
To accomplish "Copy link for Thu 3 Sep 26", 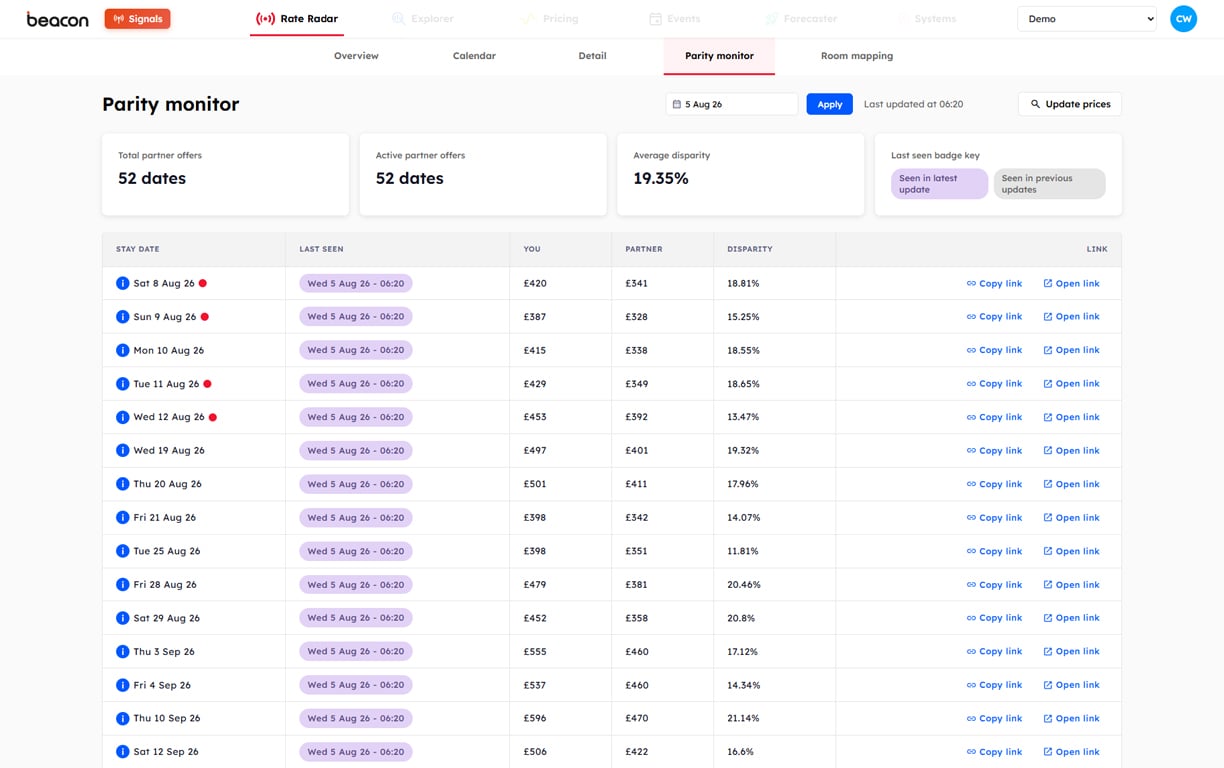I will pos(994,652).
